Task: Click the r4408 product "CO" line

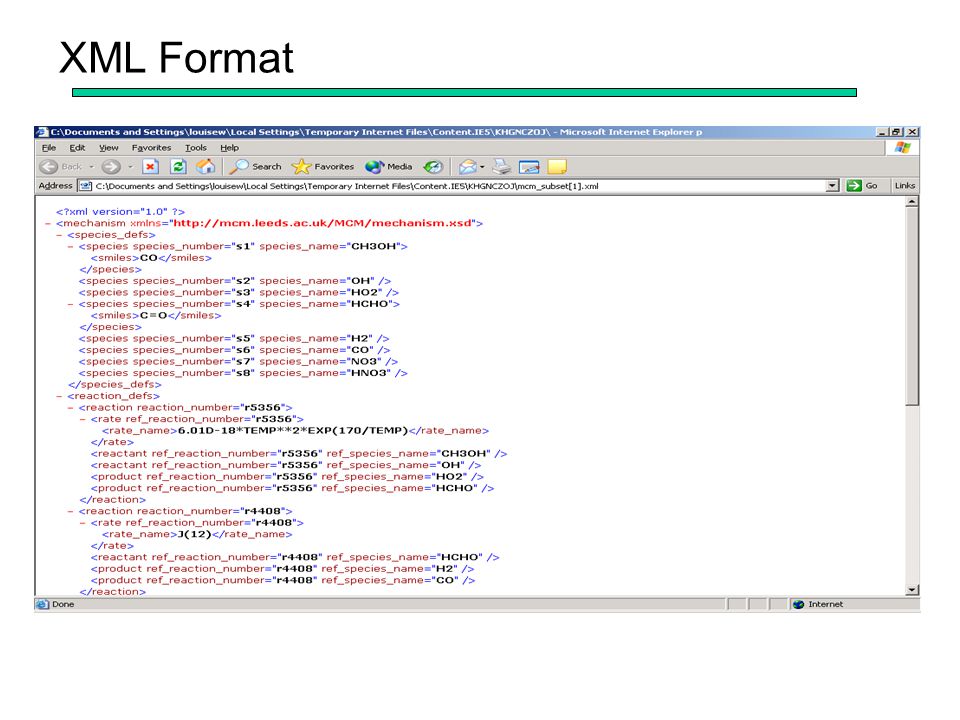Action: coord(283,580)
